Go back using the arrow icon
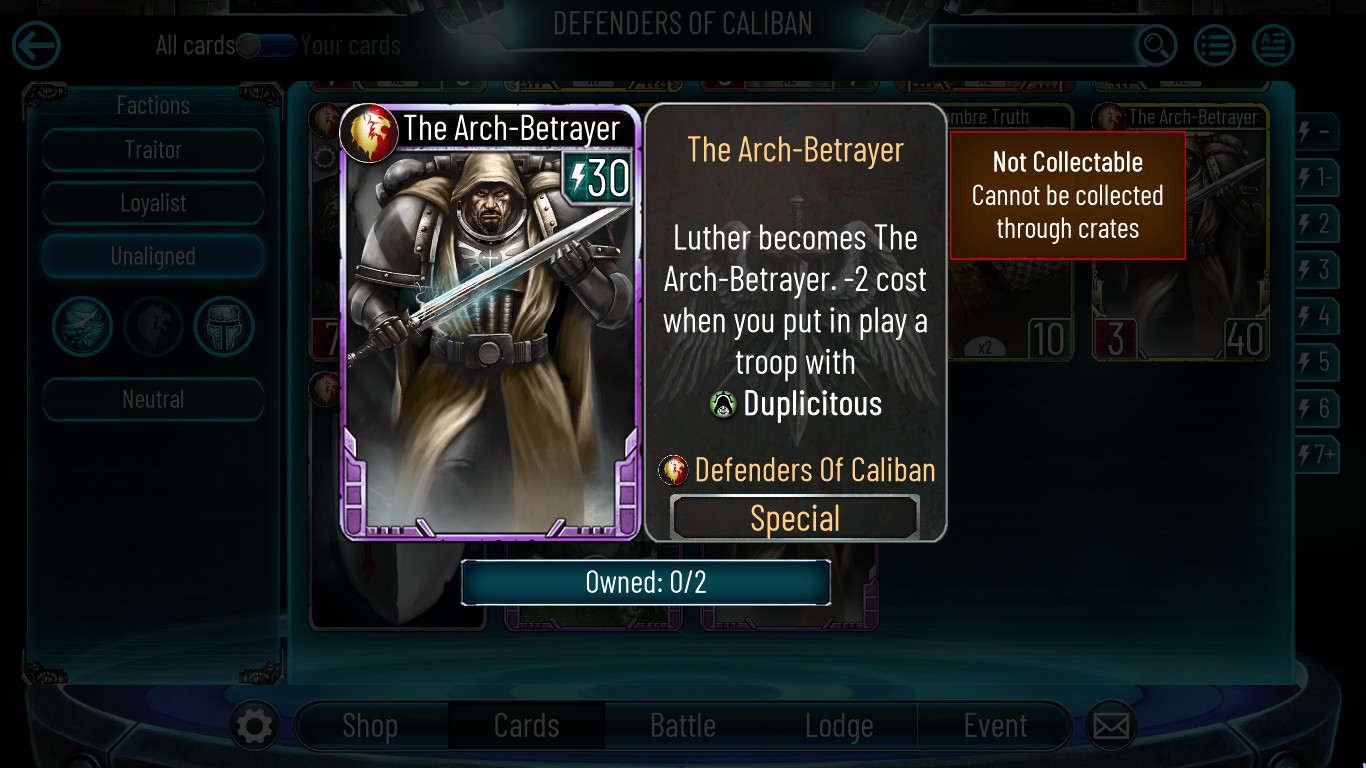The width and height of the screenshot is (1366, 768). (36, 46)
